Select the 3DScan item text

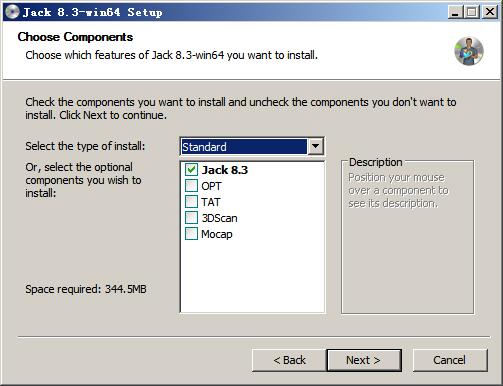click(x=219, y=218)
